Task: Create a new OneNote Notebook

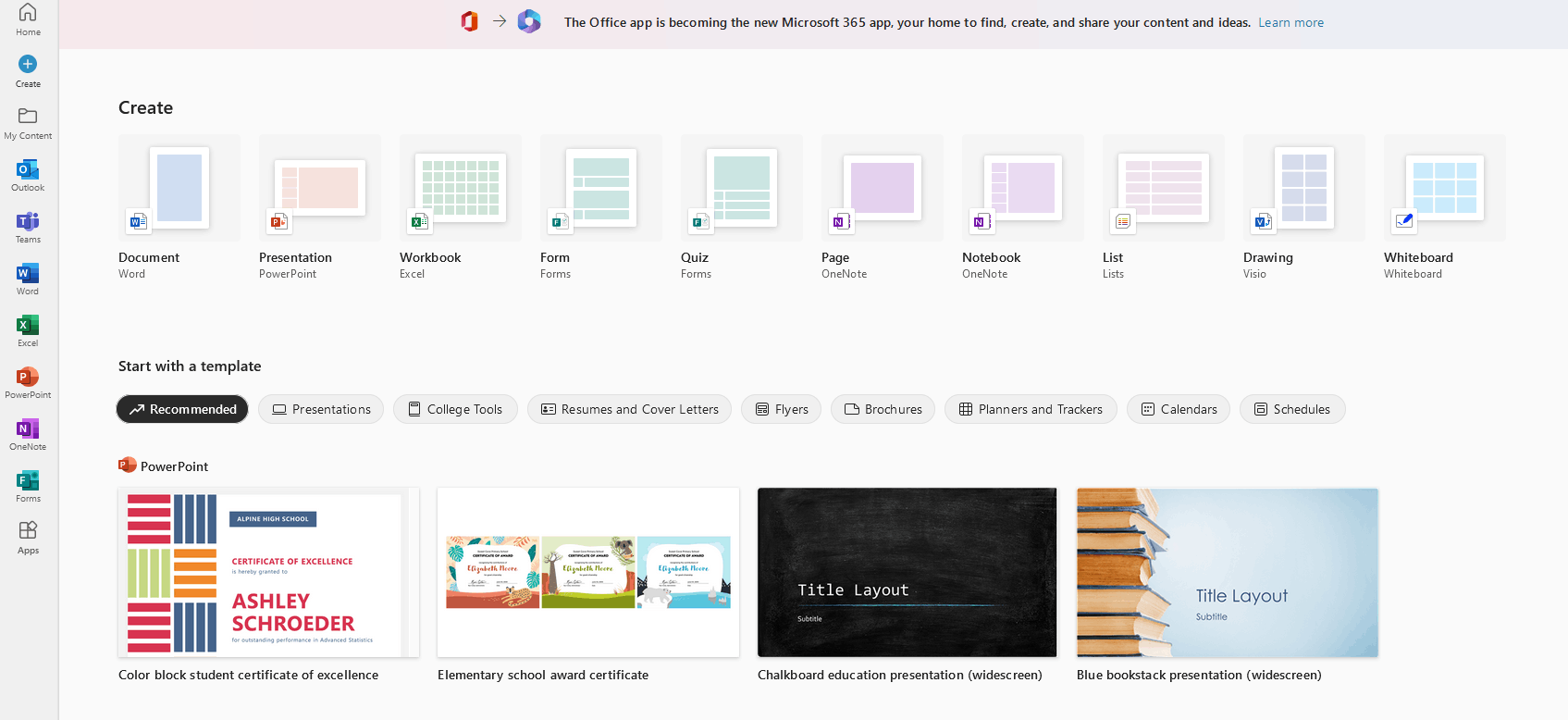Action: pyautogui.click(x=1023, y=207)
